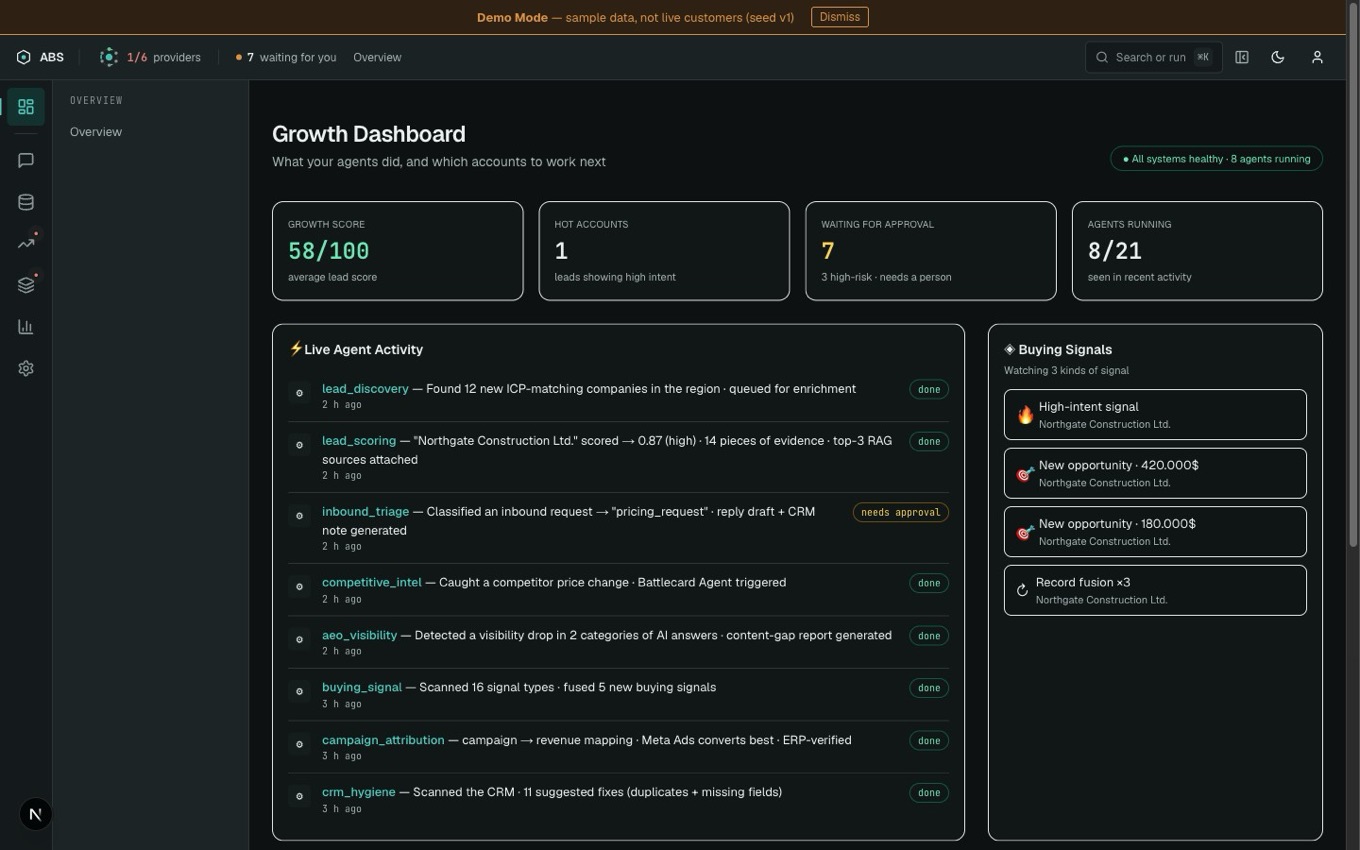Click the Growth Dashboard title

click(369, 134)
